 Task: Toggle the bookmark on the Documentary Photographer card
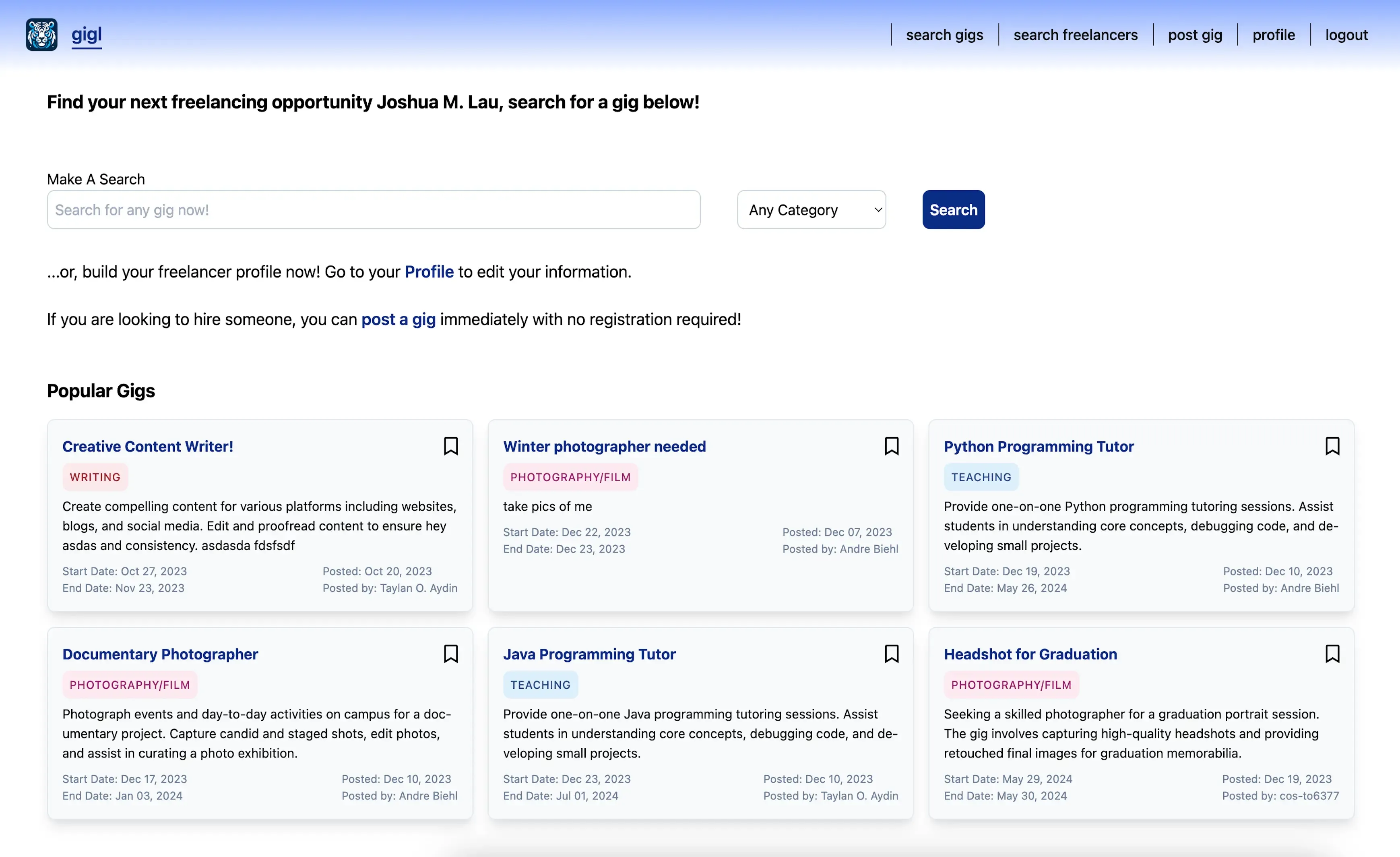(450, 654)
